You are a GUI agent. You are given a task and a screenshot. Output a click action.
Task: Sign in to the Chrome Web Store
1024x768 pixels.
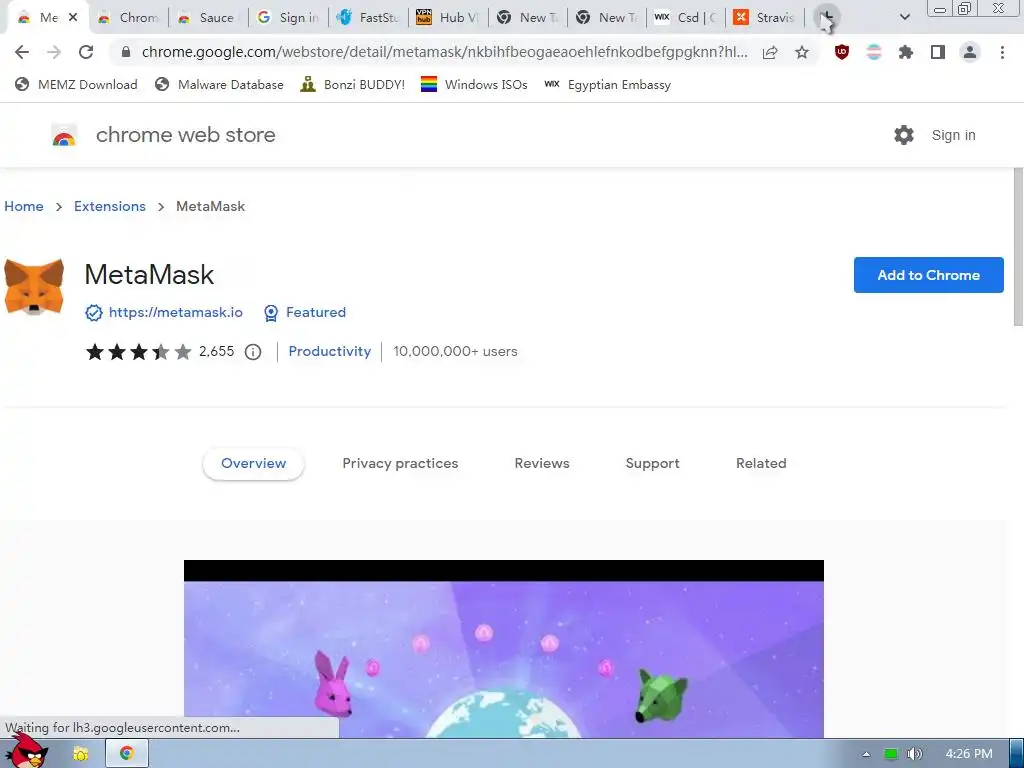click(953, 135)
